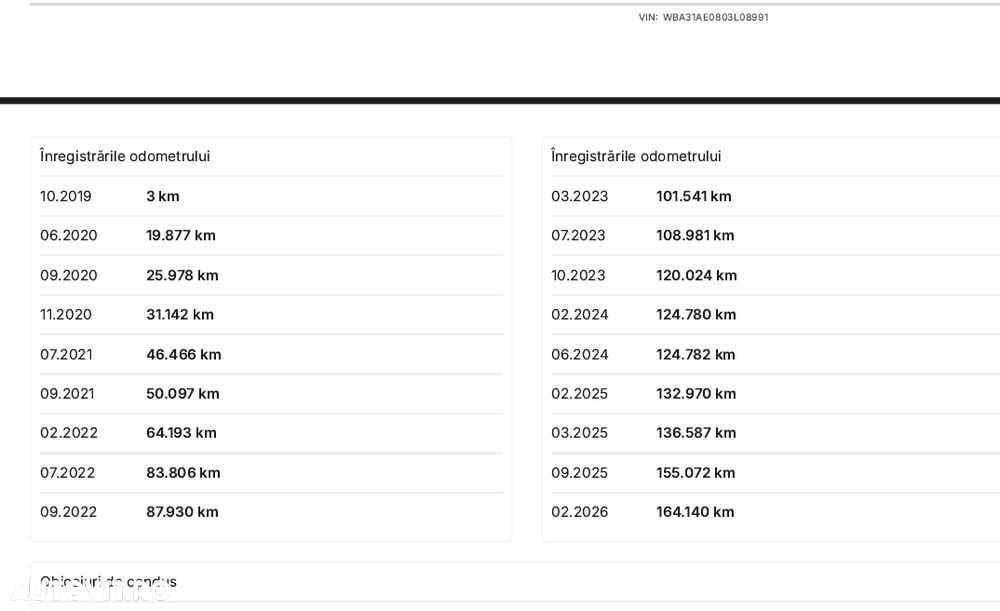Select the 124.780 km reading
This screenshot has height=611, width=1000.
point(696,314)
